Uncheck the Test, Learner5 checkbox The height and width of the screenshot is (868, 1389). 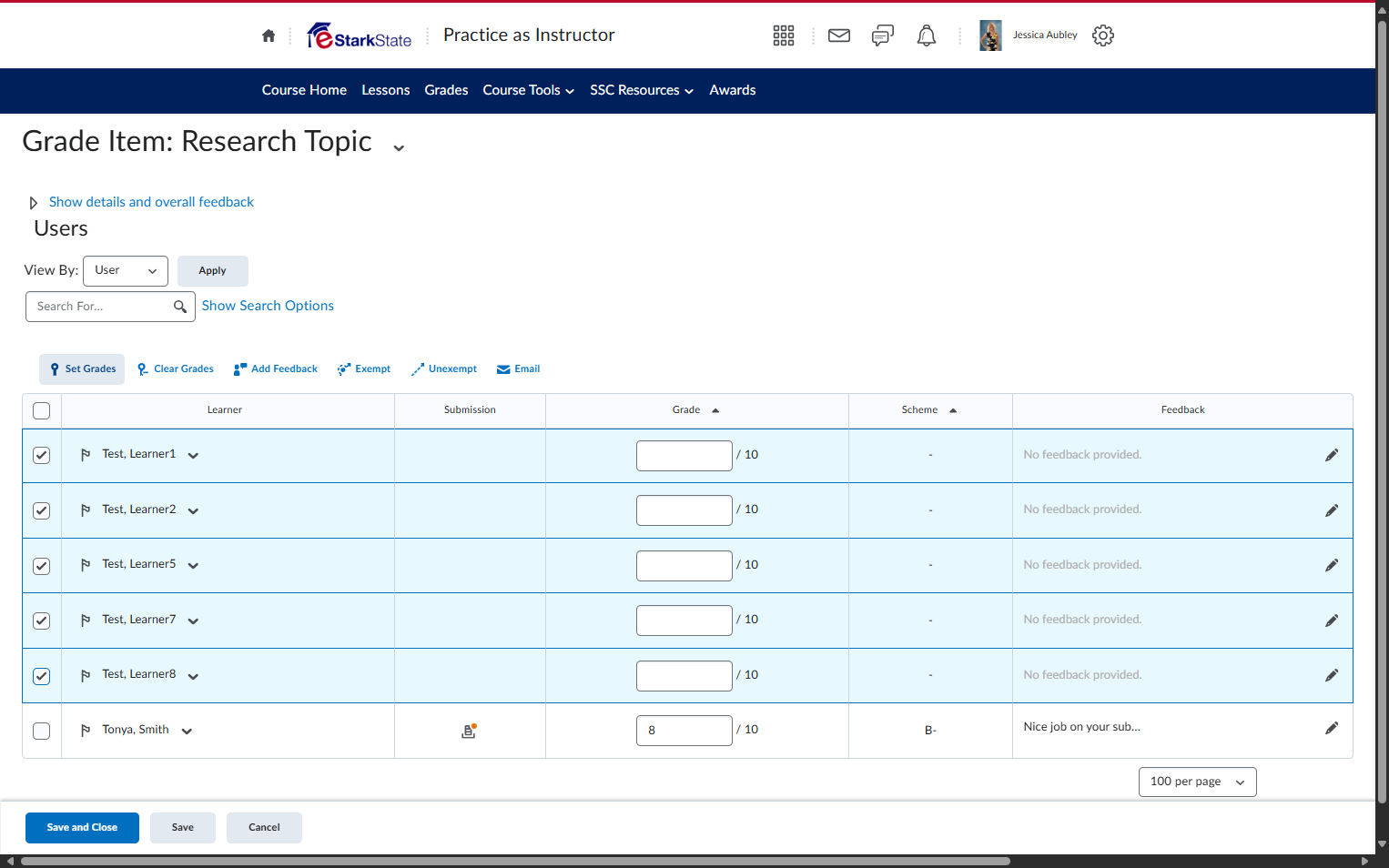point(42,566)
